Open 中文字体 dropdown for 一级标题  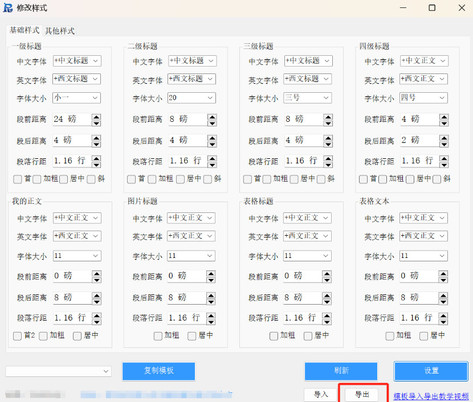(77, 61)
